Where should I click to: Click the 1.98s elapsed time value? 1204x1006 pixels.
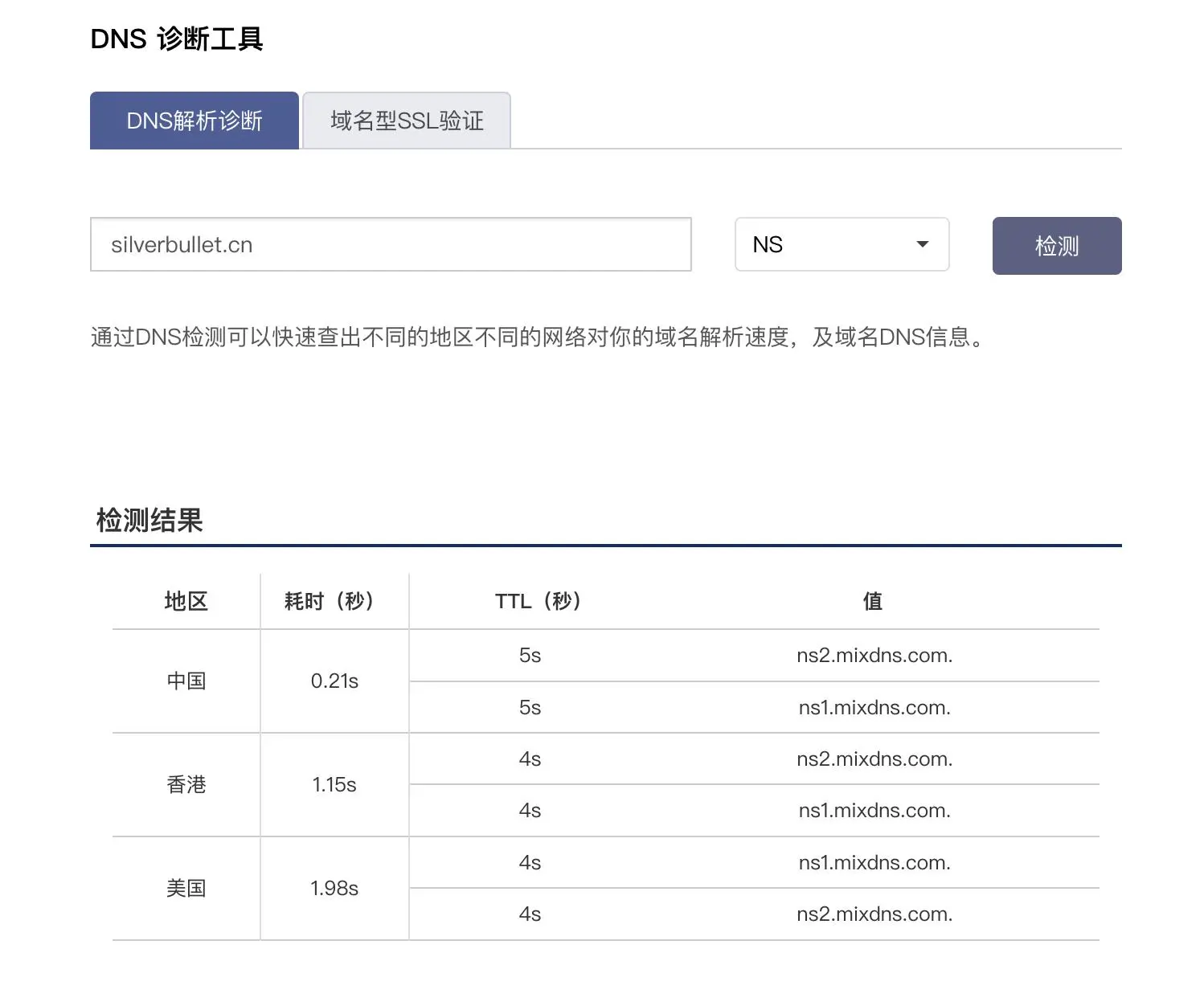tap(334, 888)
